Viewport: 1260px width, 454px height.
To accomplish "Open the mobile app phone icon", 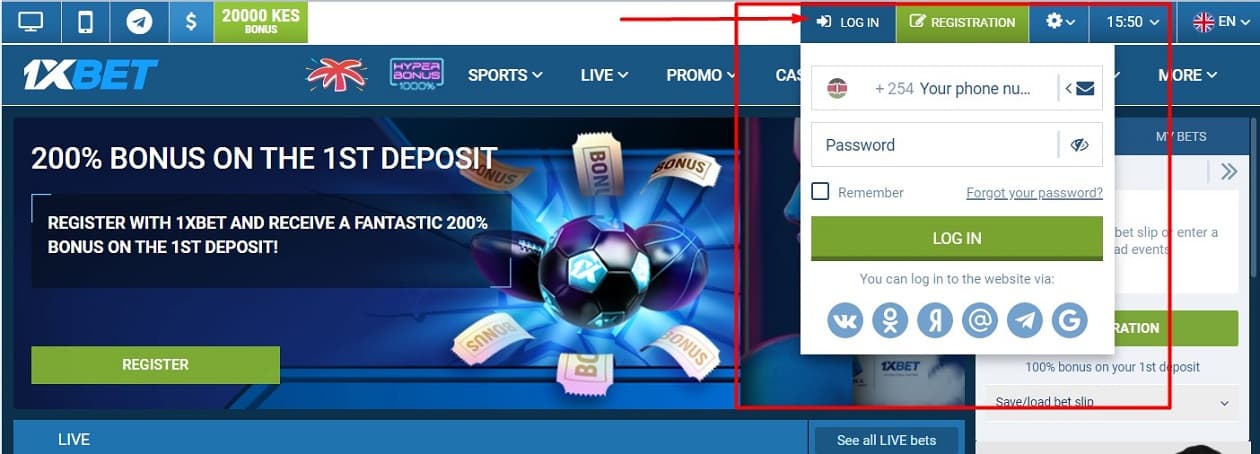I will click(x=86, y=21).
